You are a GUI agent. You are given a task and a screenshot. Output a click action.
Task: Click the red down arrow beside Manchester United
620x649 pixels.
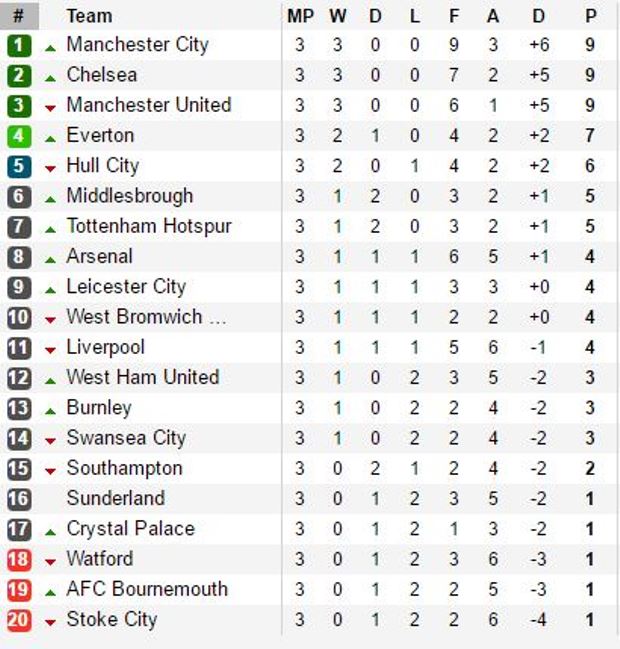51,108
